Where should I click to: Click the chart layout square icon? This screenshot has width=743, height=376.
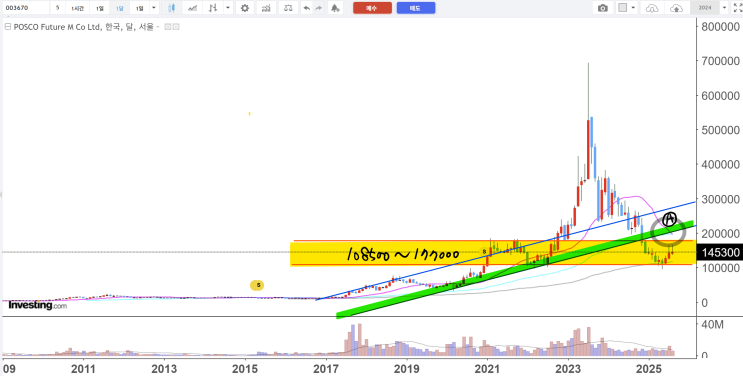623,8
